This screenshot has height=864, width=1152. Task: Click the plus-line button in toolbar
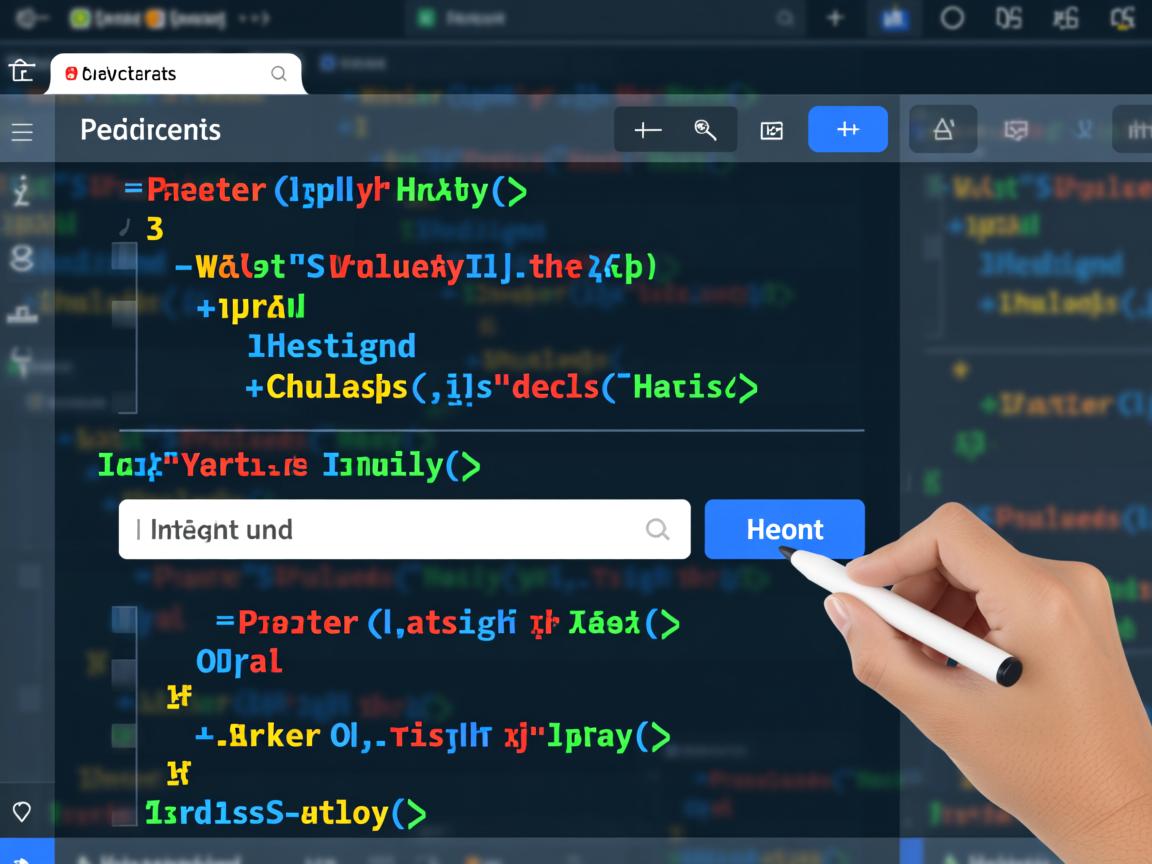pyautogui.click(x=647, y=130)
